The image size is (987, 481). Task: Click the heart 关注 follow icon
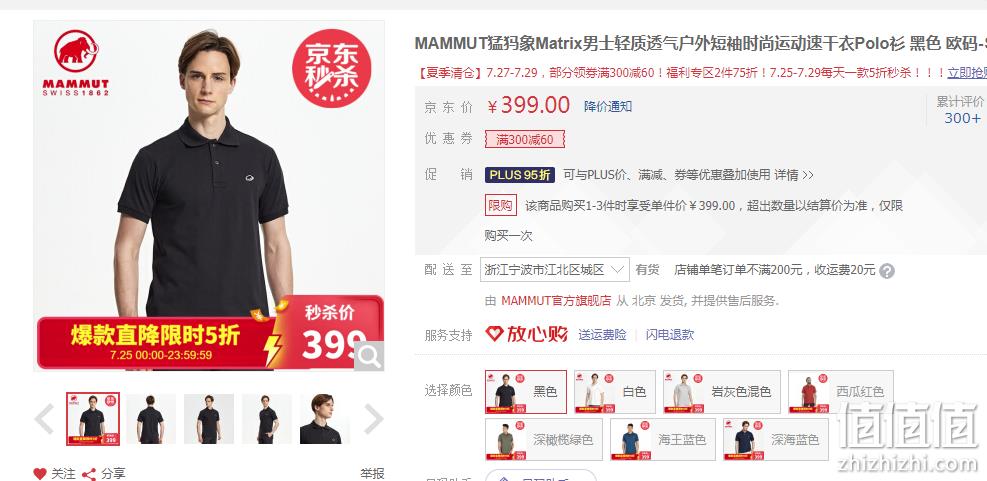(x=40, y=473)
